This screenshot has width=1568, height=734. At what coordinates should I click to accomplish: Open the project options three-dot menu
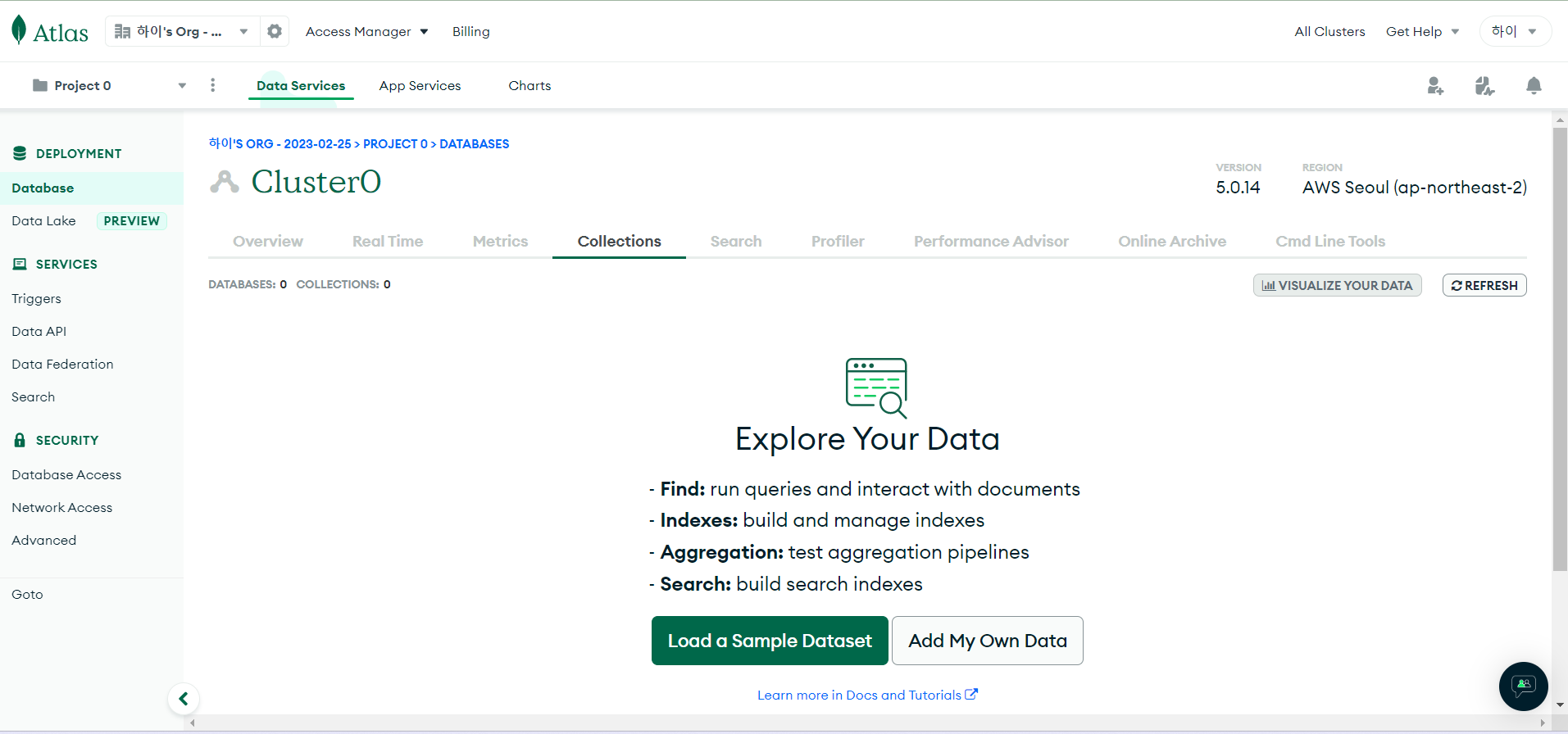point(213,85)
